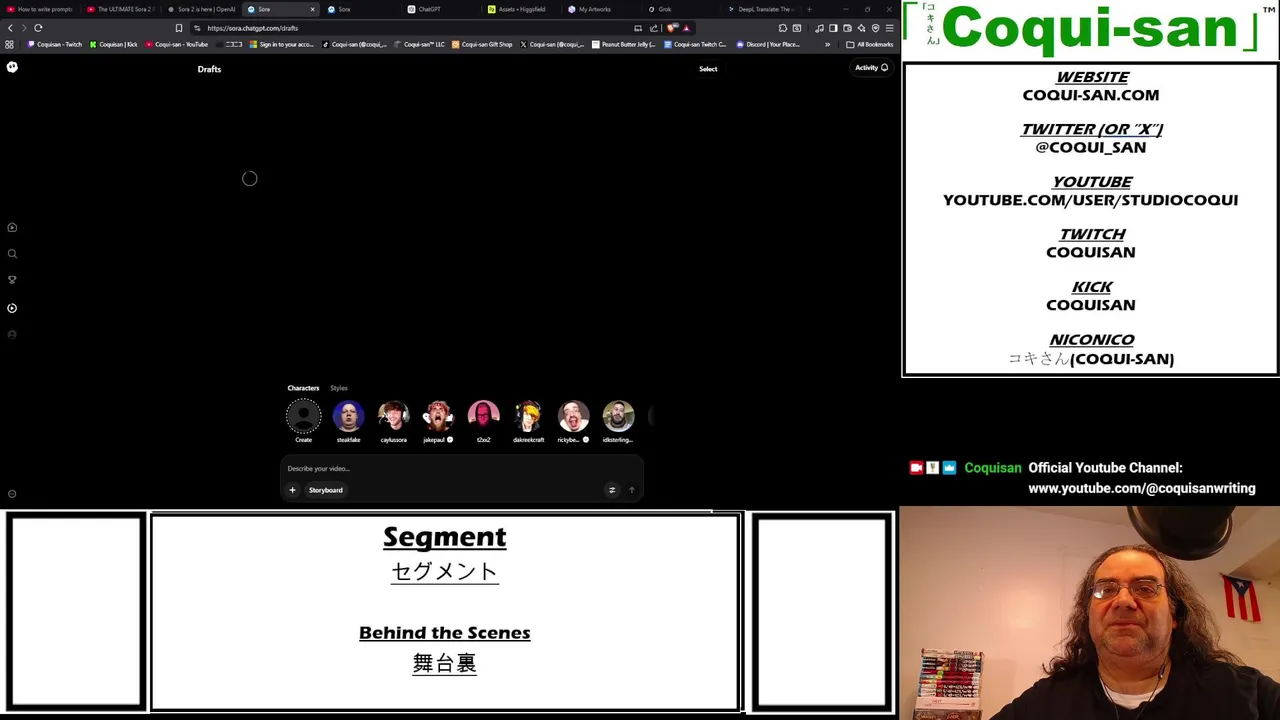Open the apps grid in bookmarks bar
Image resolution: width=1280 pixels, height=720 pixels.
(x=10, y=44)
